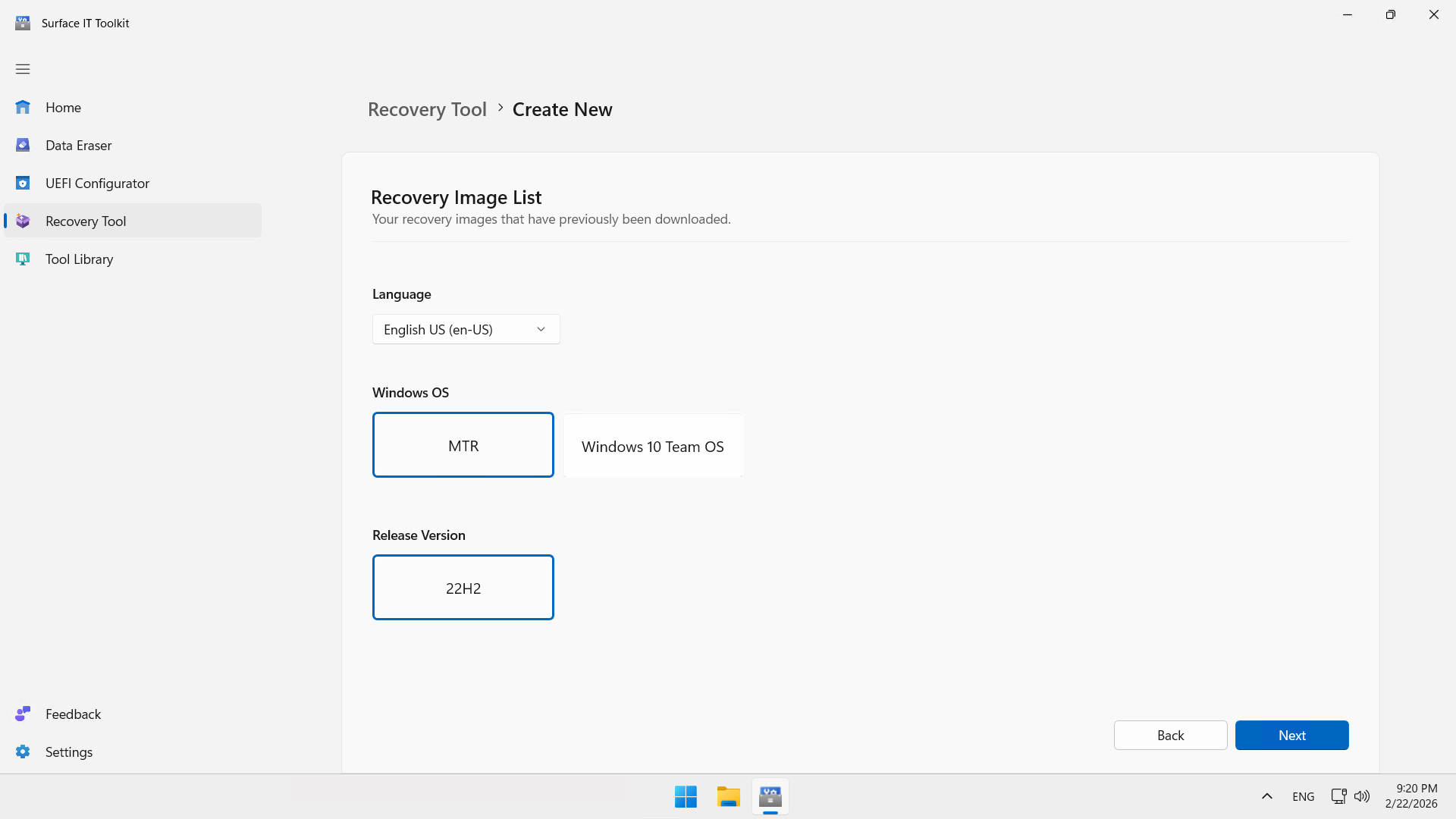Click the Create New breadcrumb item
Image resolution: width=1456 pixels, height=819 pixels.
coord(562,109)
